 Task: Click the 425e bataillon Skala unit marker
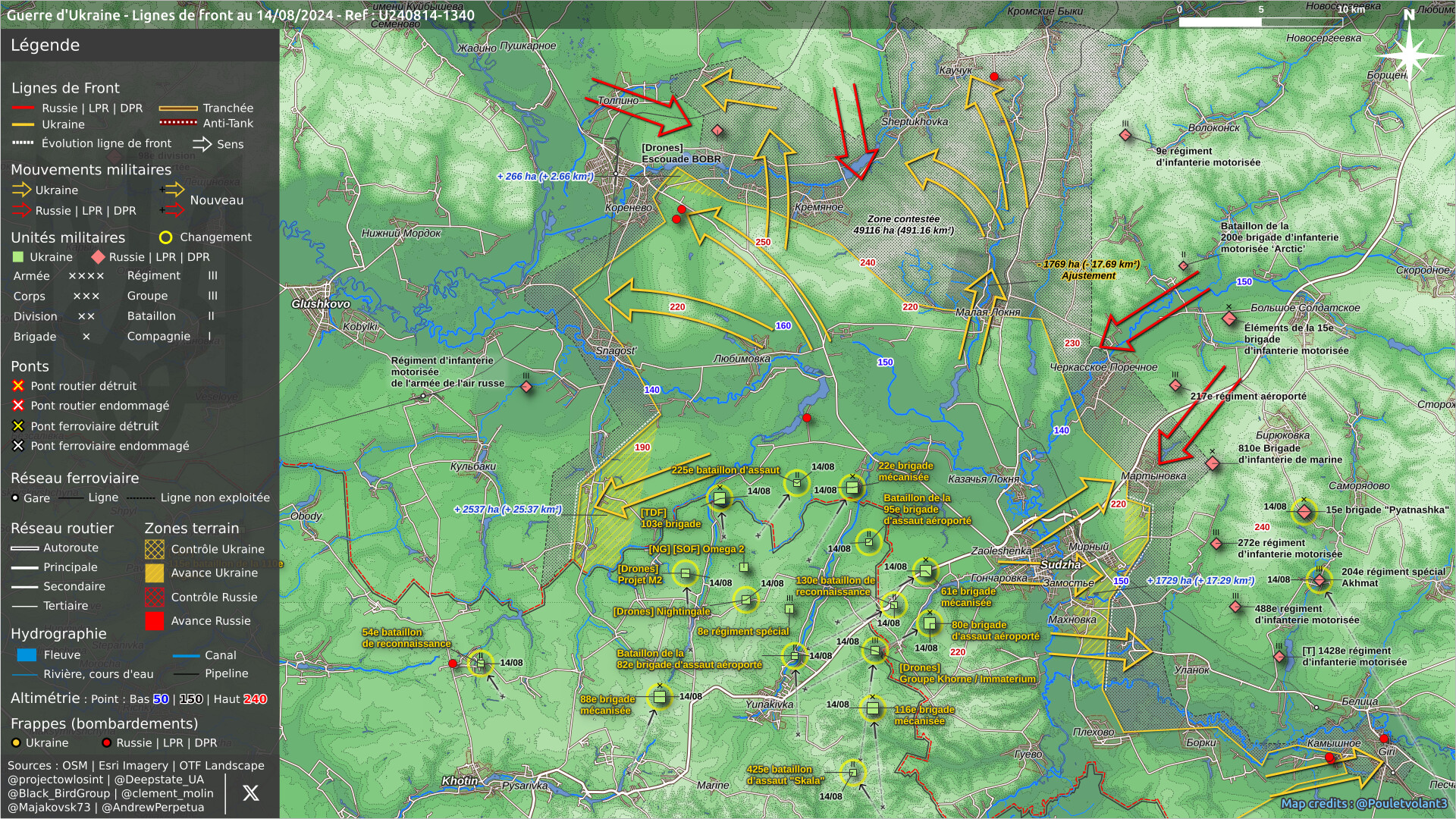click(853, 773)
